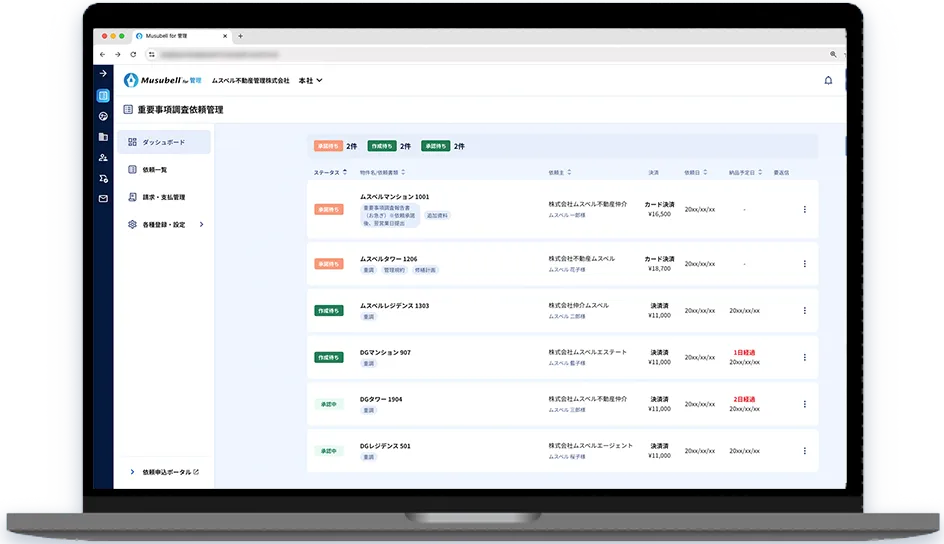Open a new browser tab with plus

click(240, 36)
